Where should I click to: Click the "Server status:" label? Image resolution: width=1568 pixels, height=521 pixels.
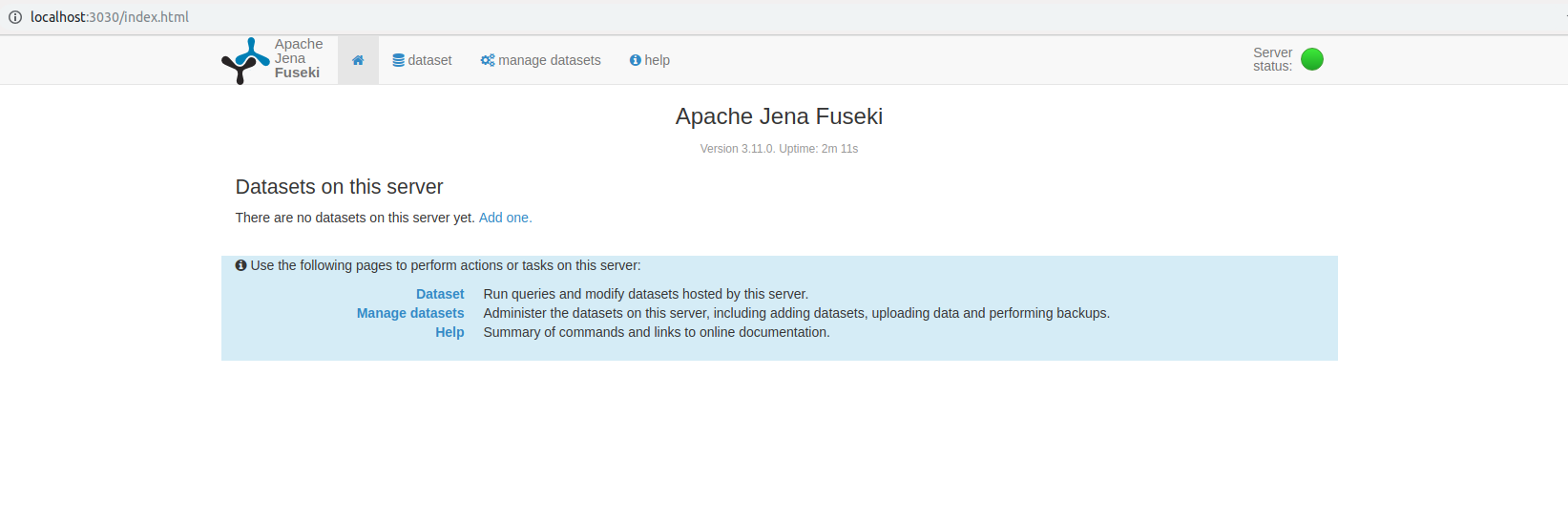coord(1272,59)
